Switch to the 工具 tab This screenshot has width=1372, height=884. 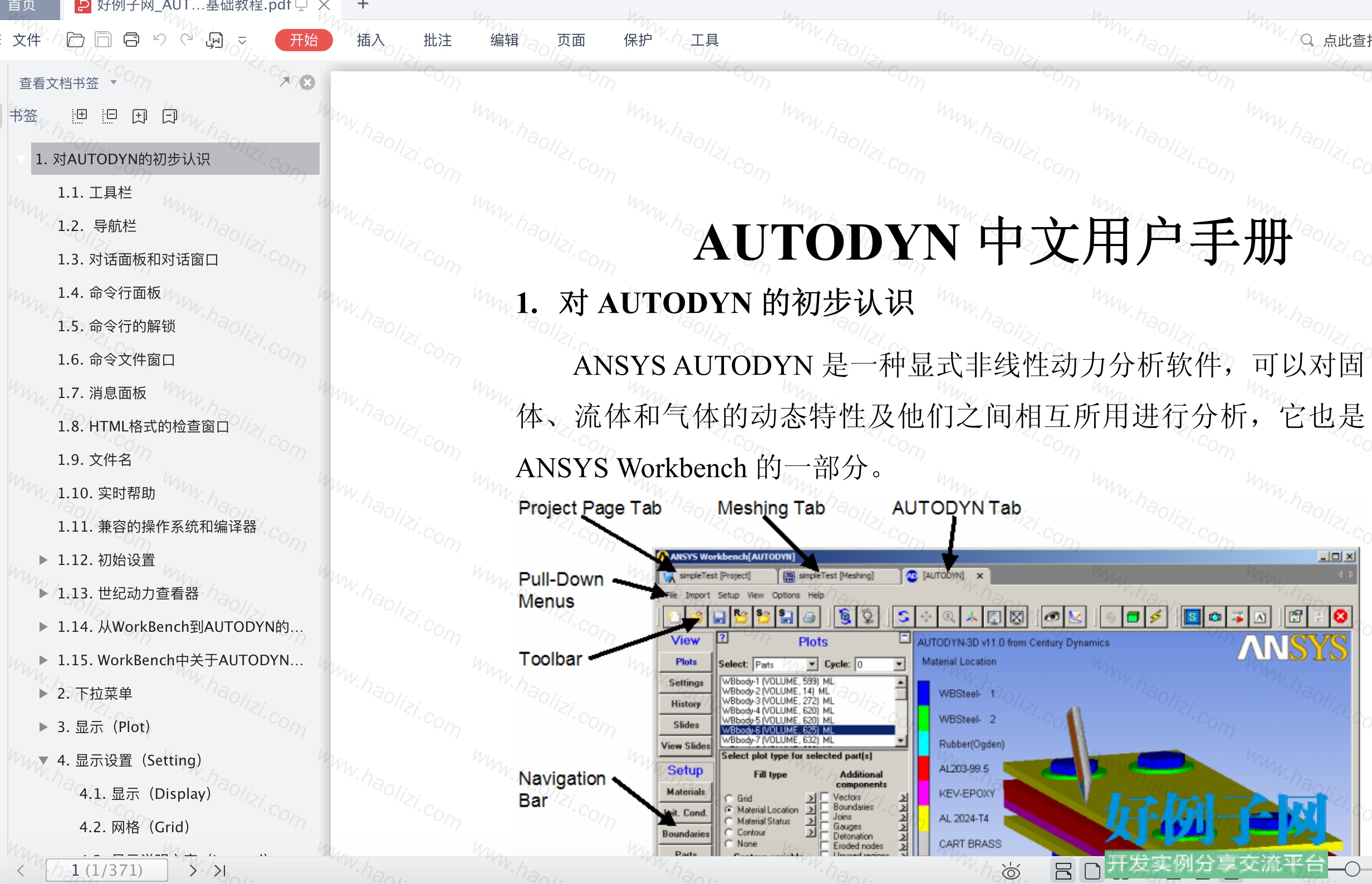point(704,40)
